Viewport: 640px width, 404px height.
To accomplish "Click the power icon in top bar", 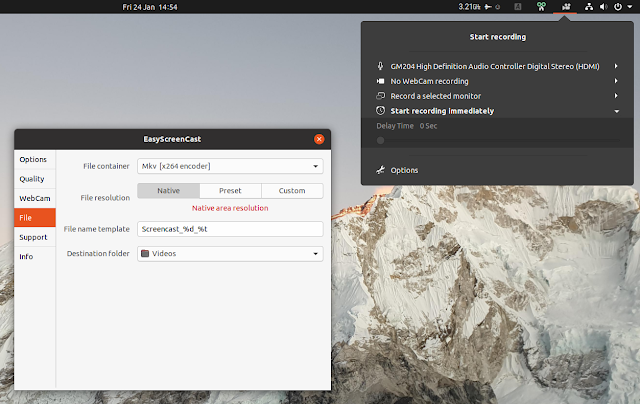I will point(620,7).
